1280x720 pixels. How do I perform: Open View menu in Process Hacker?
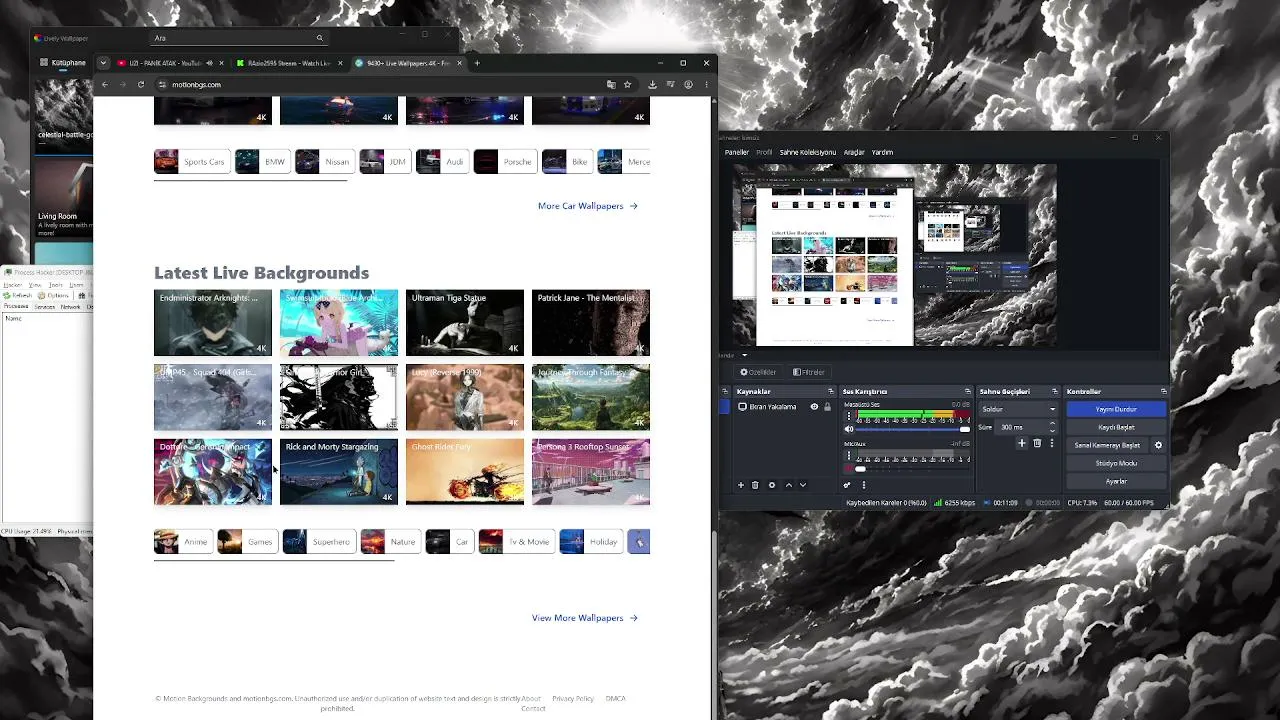click(x=35, y=285)
